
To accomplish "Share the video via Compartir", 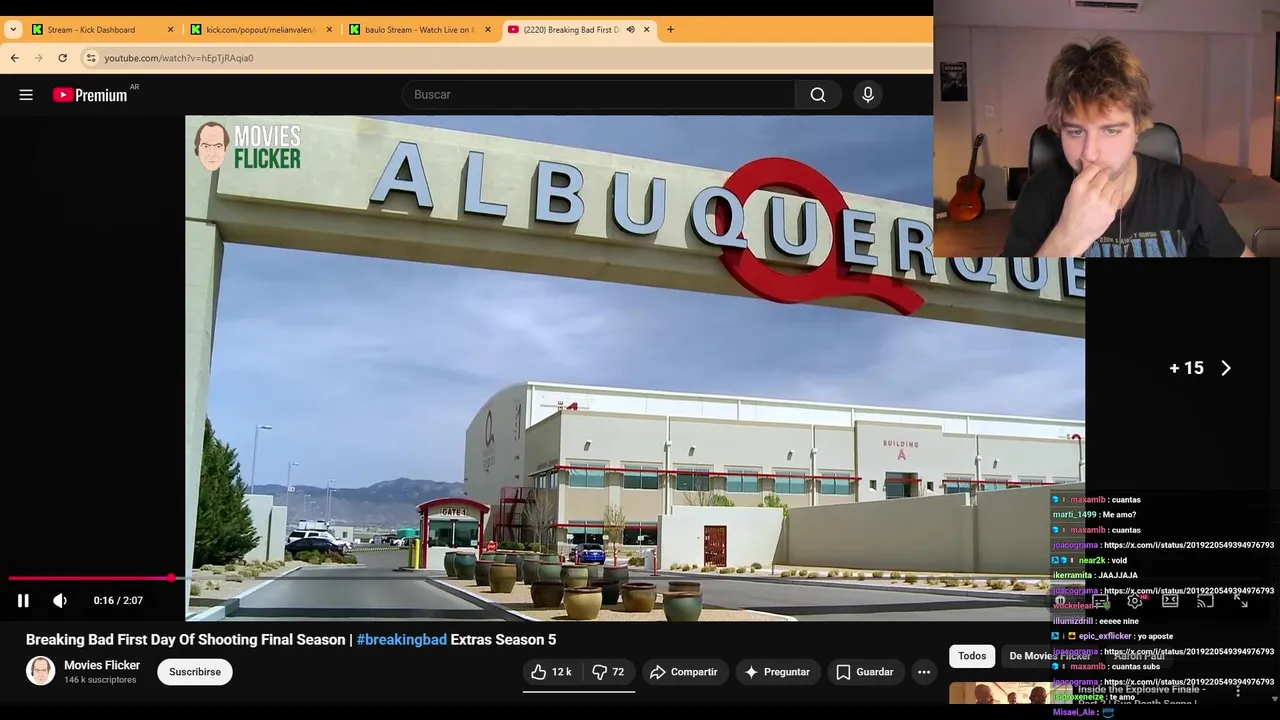I will point(683,672).
